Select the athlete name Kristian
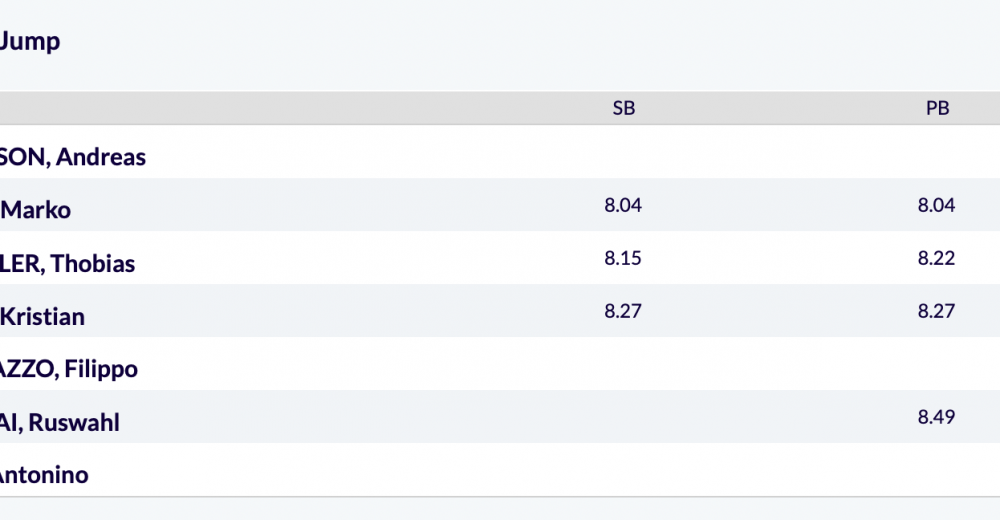 [42, 316]
